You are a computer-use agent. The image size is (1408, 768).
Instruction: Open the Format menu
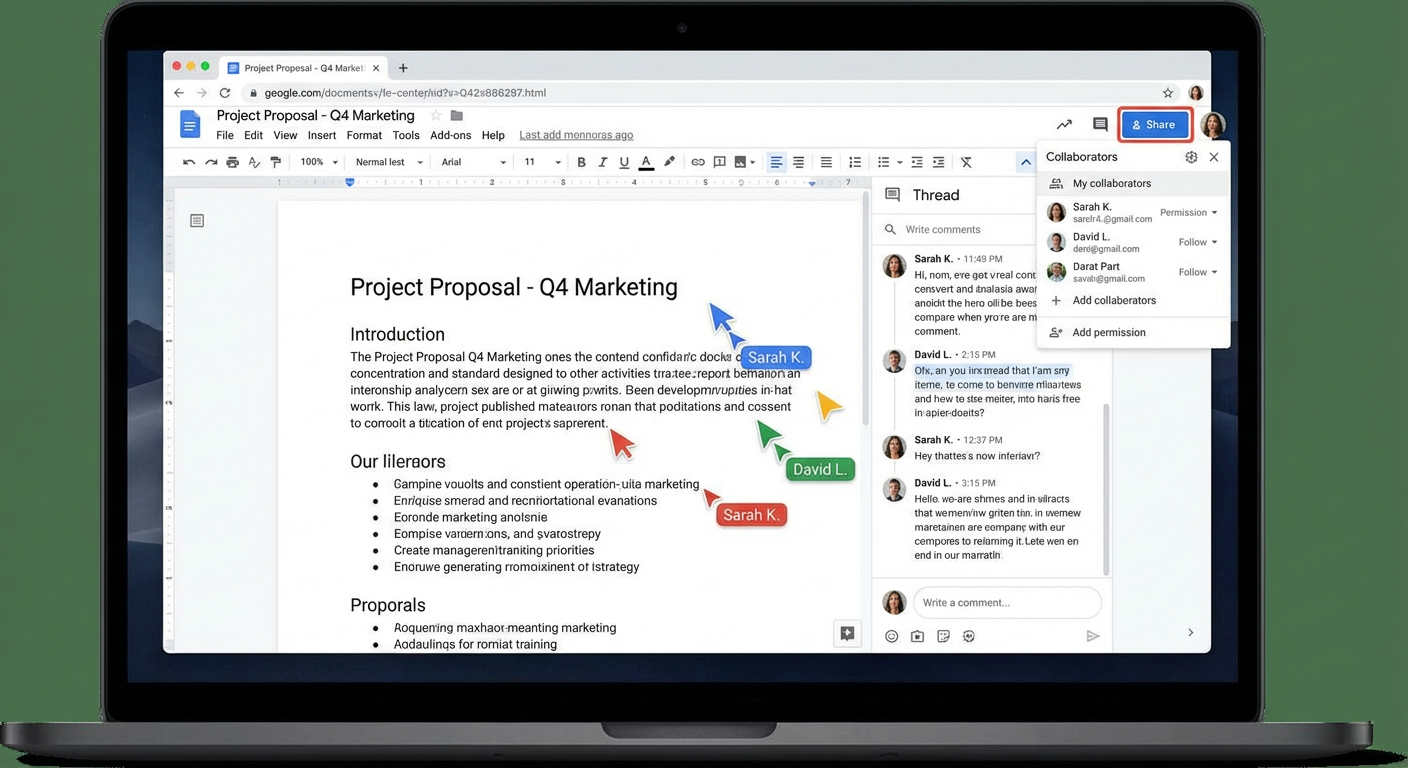pos(364,135)
